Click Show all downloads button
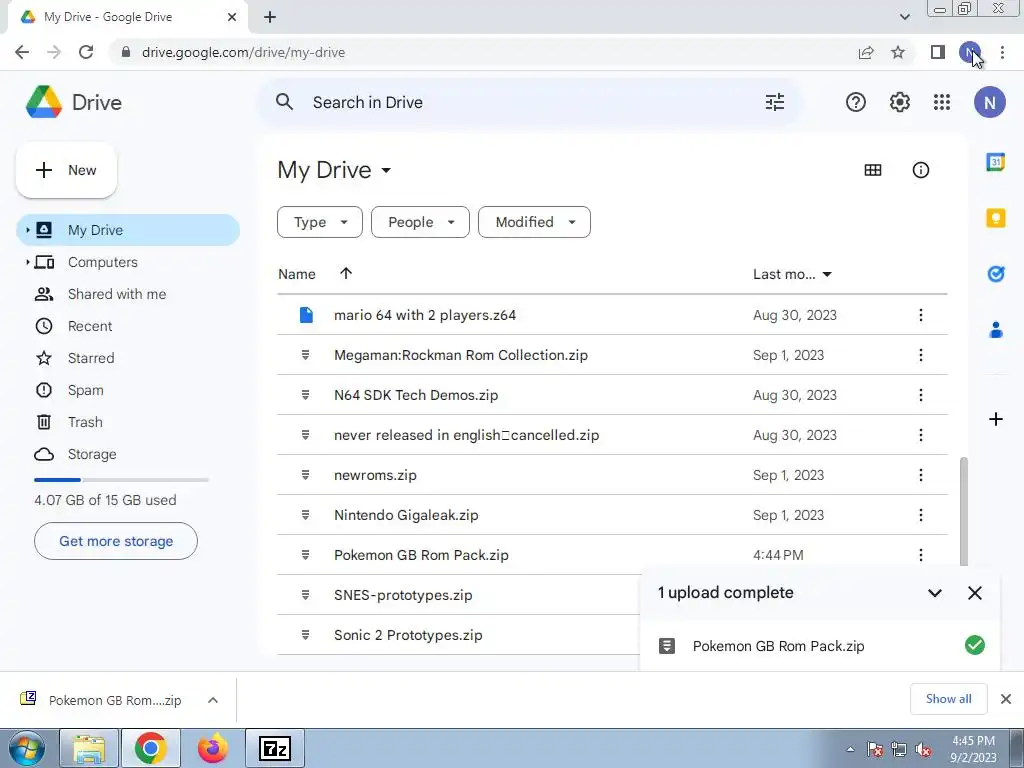This screenshot has height=768, width=1024. tap(948, 699)
